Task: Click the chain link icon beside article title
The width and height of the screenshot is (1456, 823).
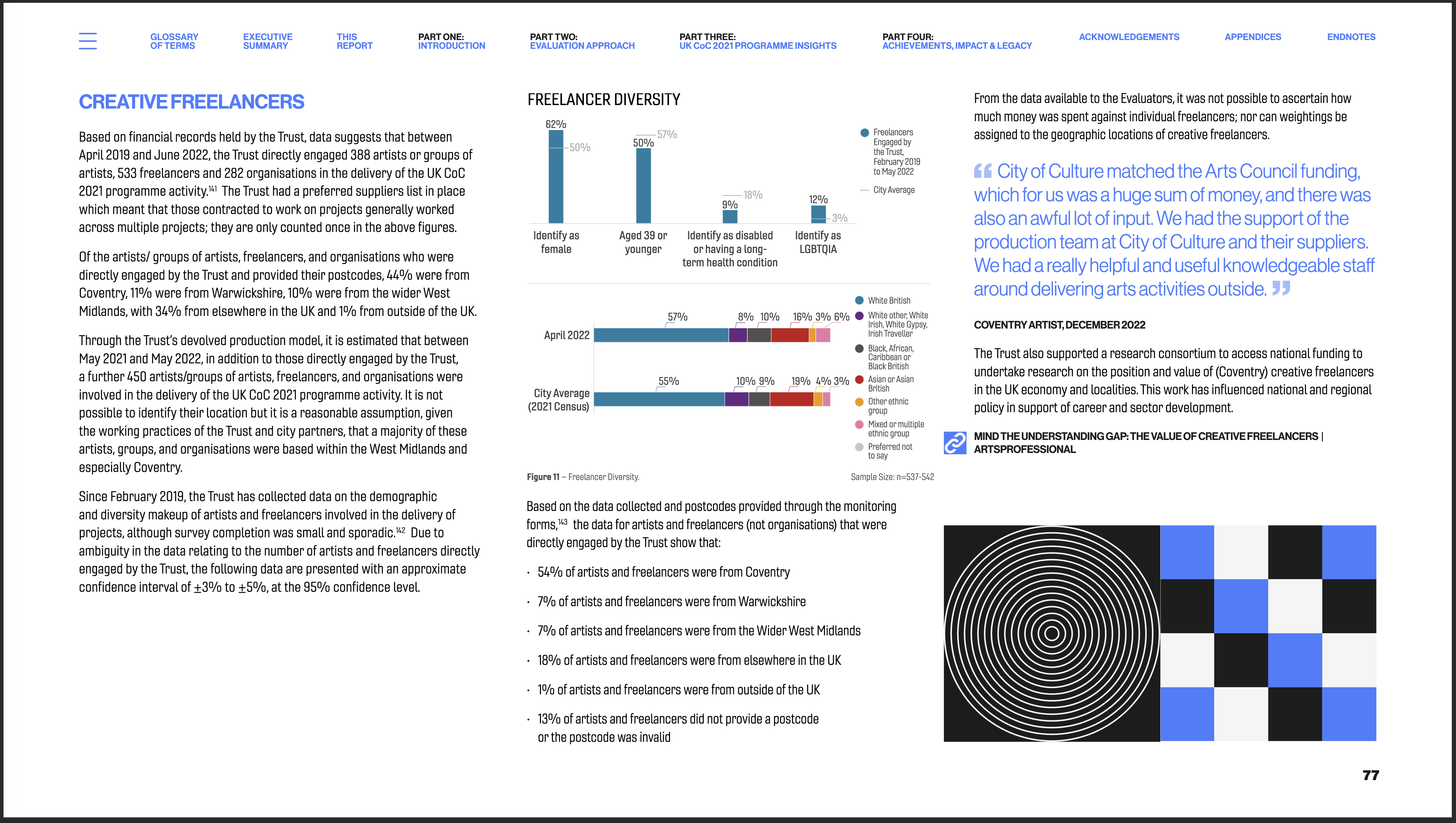Action: pos(955,442)
